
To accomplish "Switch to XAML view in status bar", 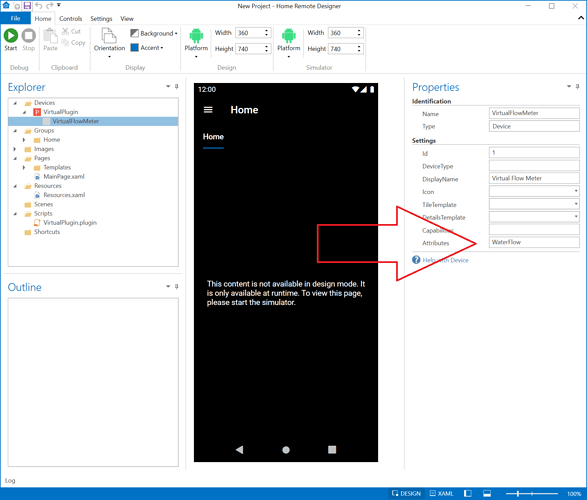I will [x=441, y=493].
